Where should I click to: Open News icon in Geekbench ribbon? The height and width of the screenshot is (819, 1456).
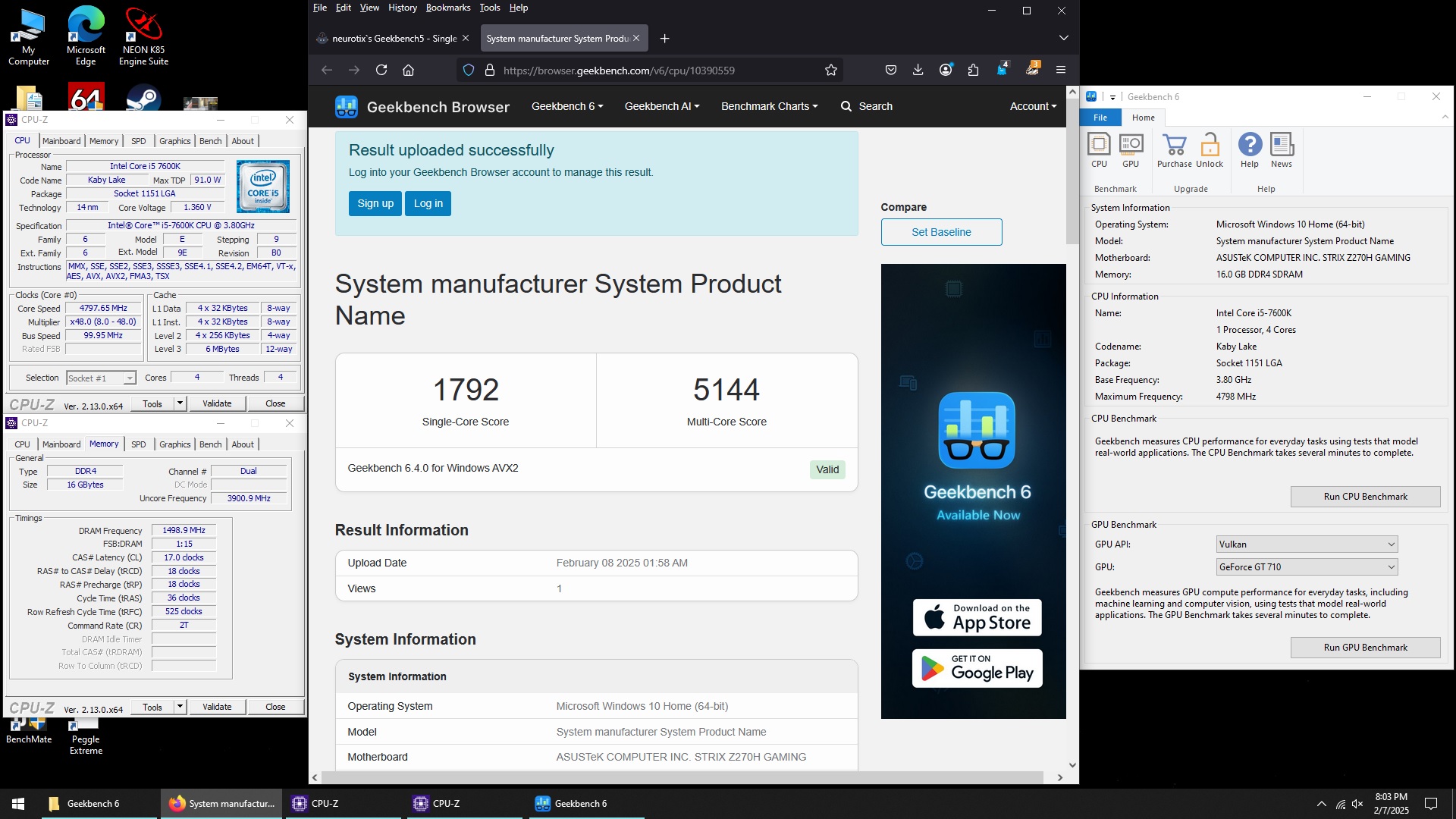click(x=1282, y=150)
